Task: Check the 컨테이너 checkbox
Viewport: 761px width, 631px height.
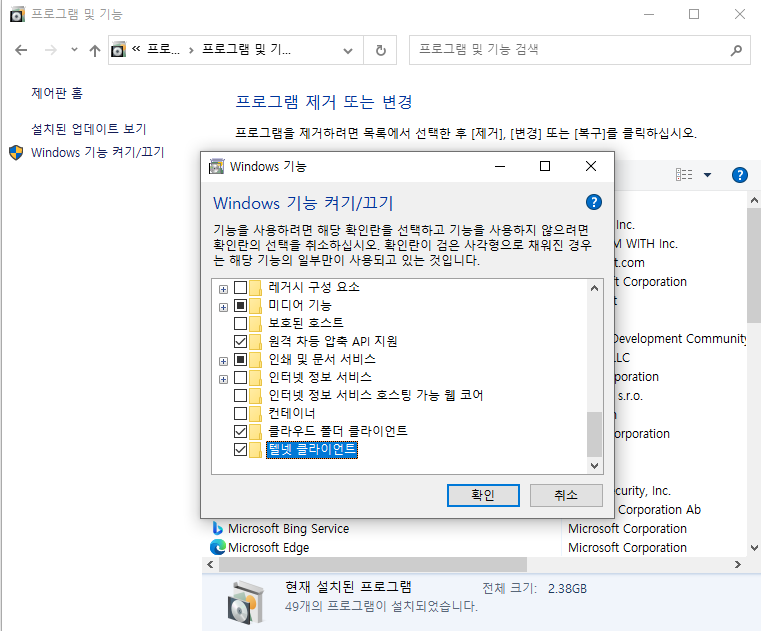Action: click(240, 413)
